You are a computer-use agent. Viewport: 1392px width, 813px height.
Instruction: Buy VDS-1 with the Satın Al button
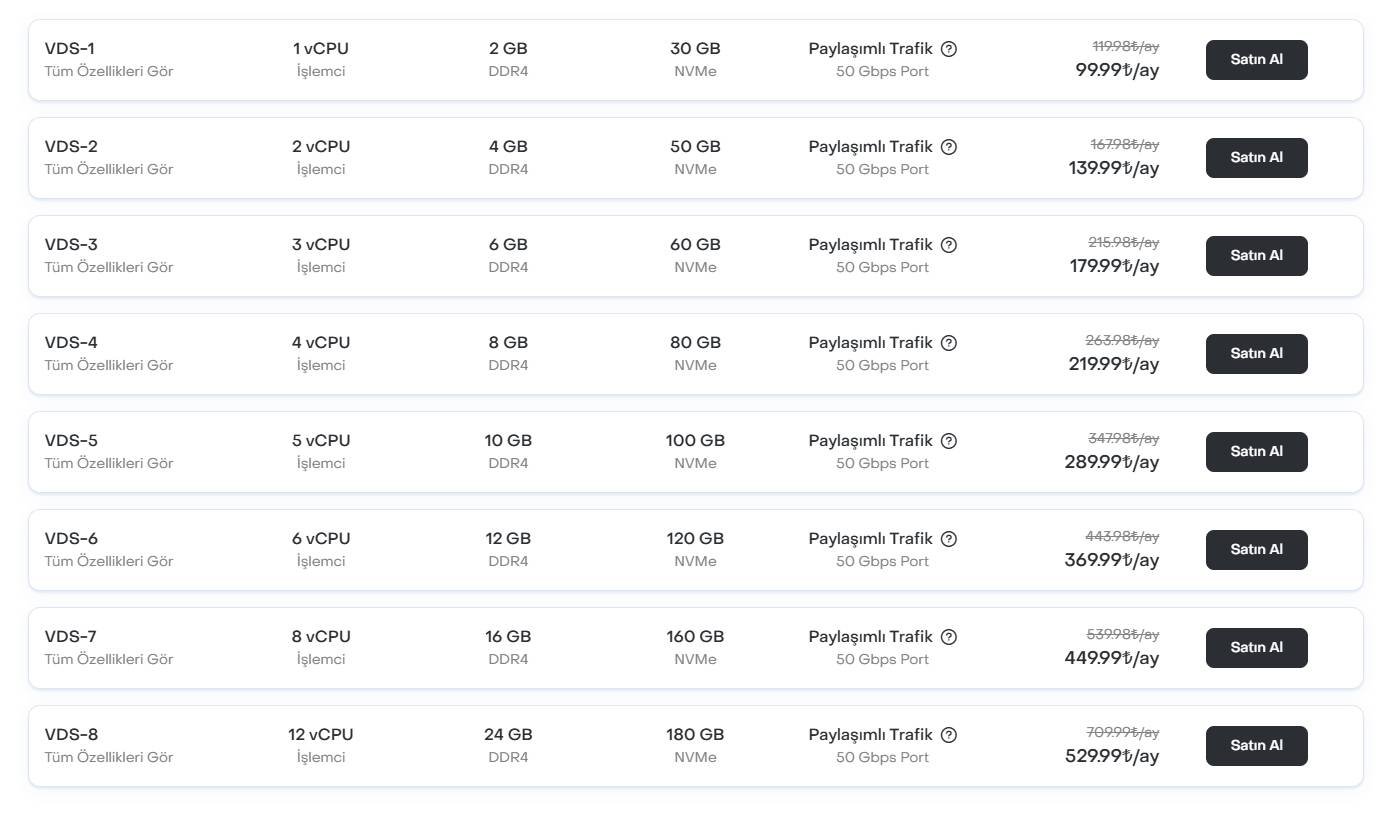click(x=1256, y=60)
